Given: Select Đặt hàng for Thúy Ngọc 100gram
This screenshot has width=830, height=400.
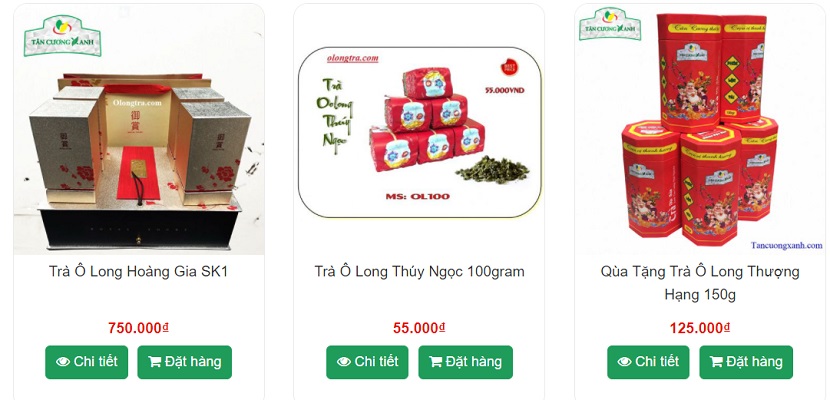Looking at the screenshot, I should tap(466, 362).
